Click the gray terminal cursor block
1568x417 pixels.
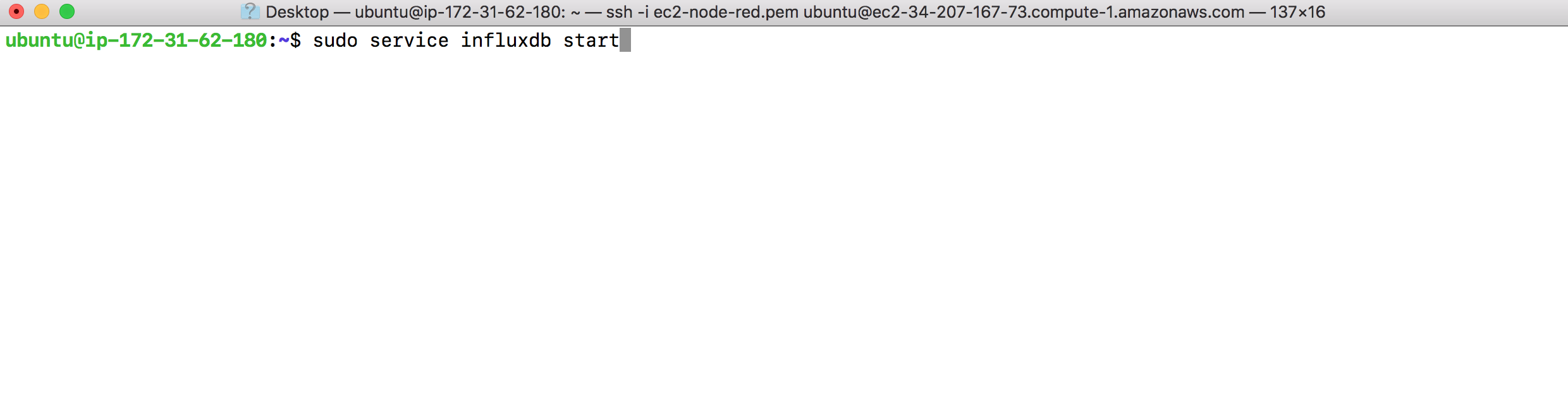[625, 40]
